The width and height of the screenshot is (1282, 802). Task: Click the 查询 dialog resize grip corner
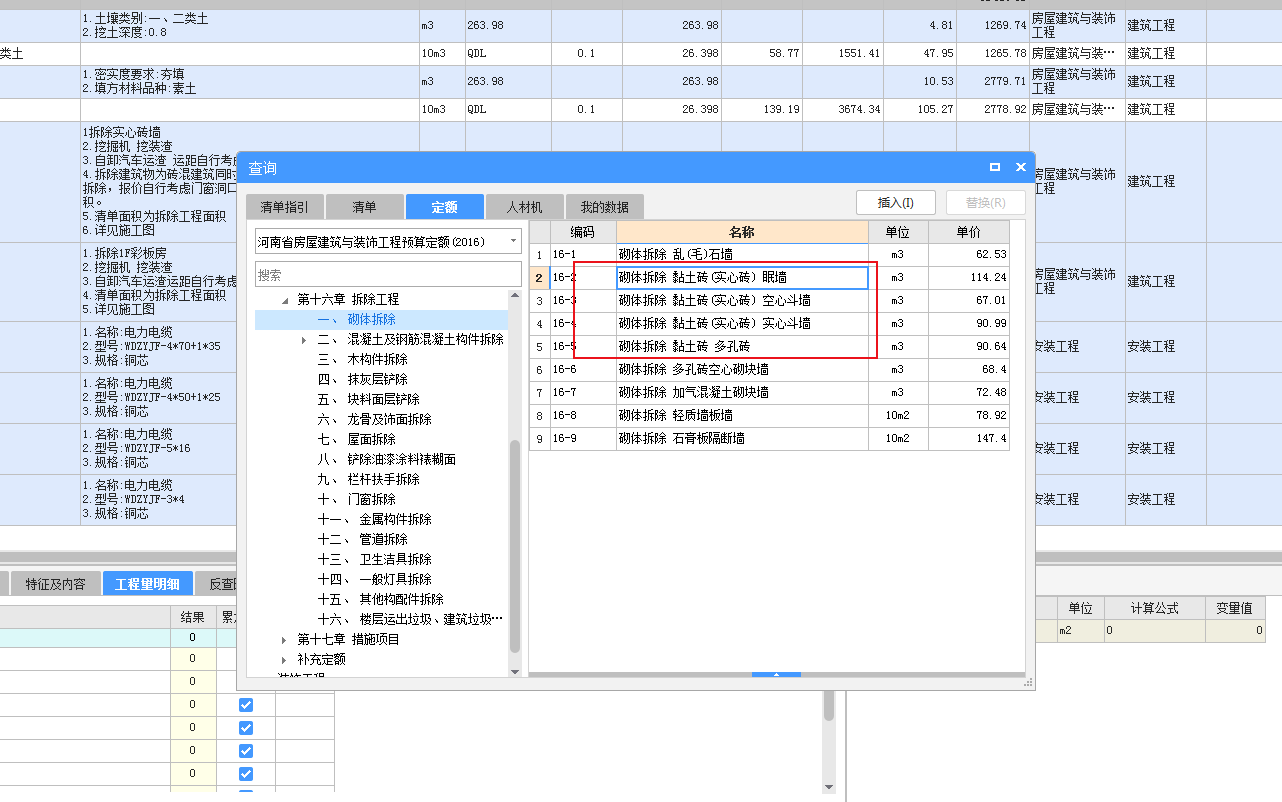(1028, 683)
